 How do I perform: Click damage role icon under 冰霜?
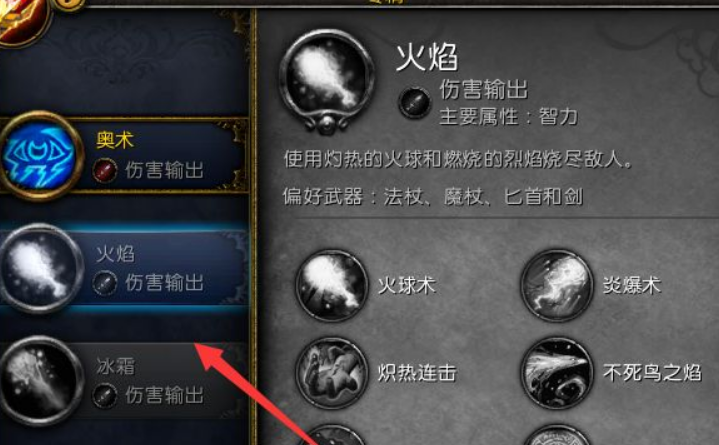(x=105, y=395)
